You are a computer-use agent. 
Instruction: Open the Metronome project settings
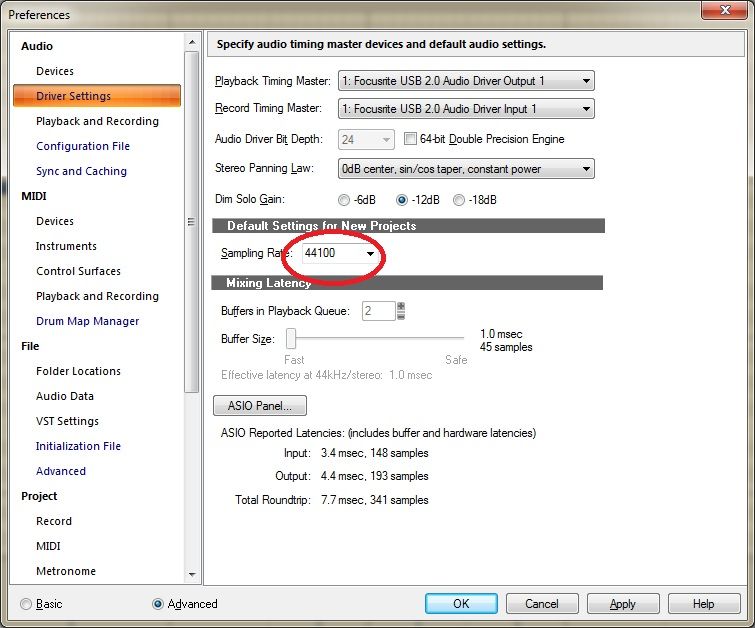pos(66,571)
